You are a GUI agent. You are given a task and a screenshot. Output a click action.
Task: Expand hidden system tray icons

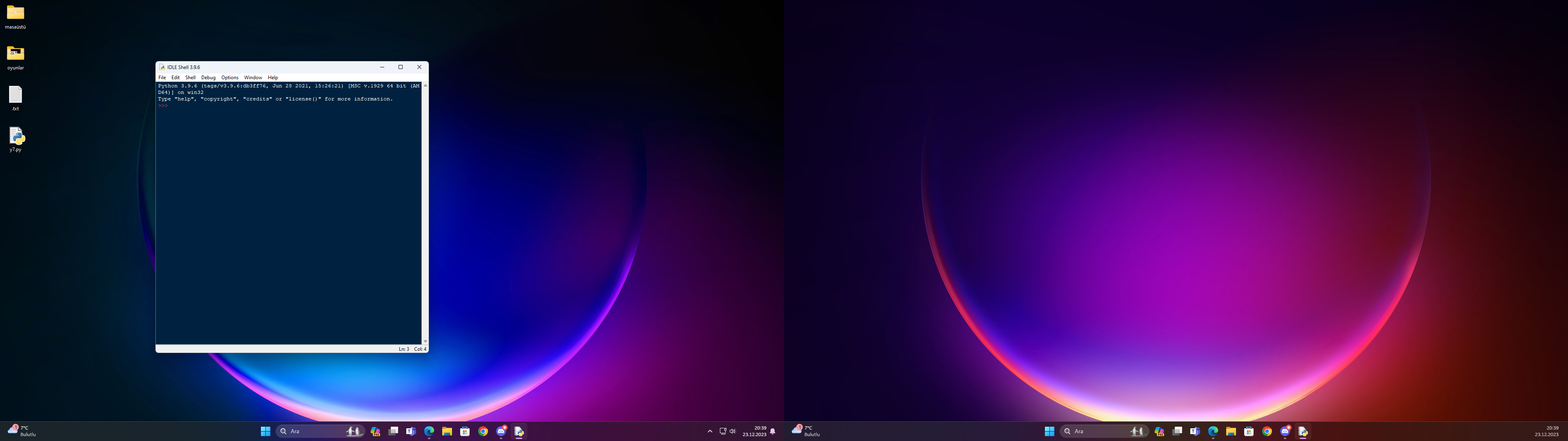(x=710, y=431)
